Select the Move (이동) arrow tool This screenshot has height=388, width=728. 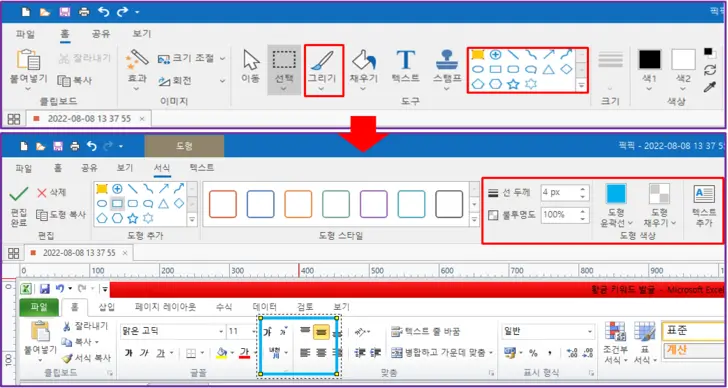pos(250,66)
